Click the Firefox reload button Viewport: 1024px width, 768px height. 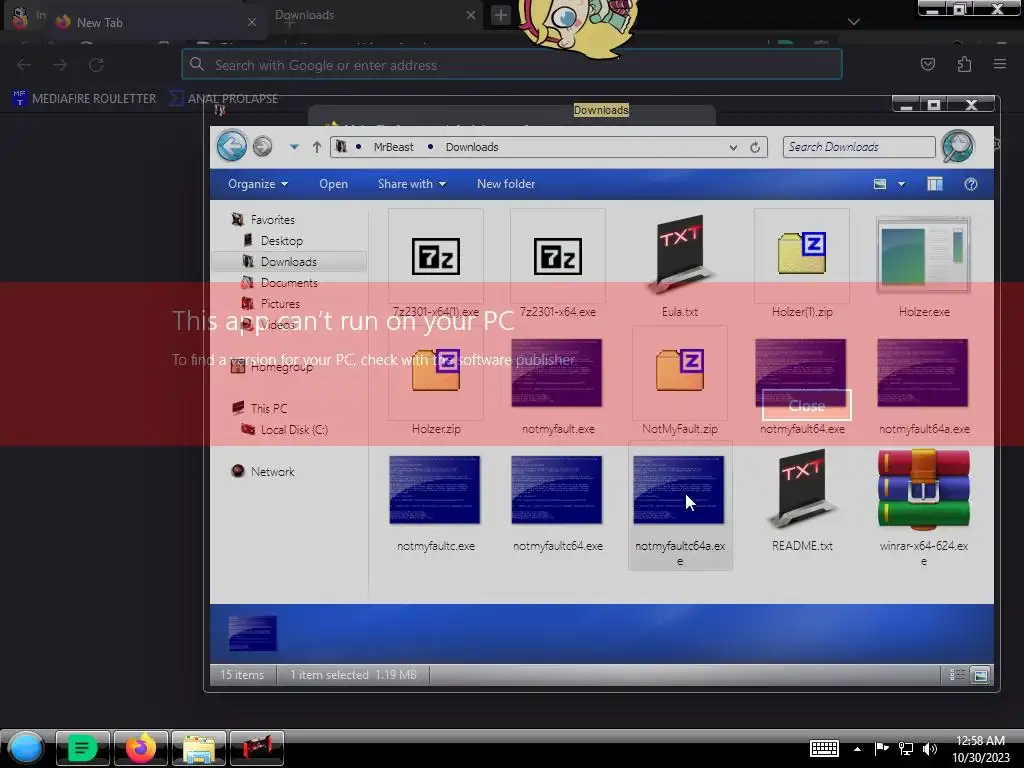click(x=96, y=65)
